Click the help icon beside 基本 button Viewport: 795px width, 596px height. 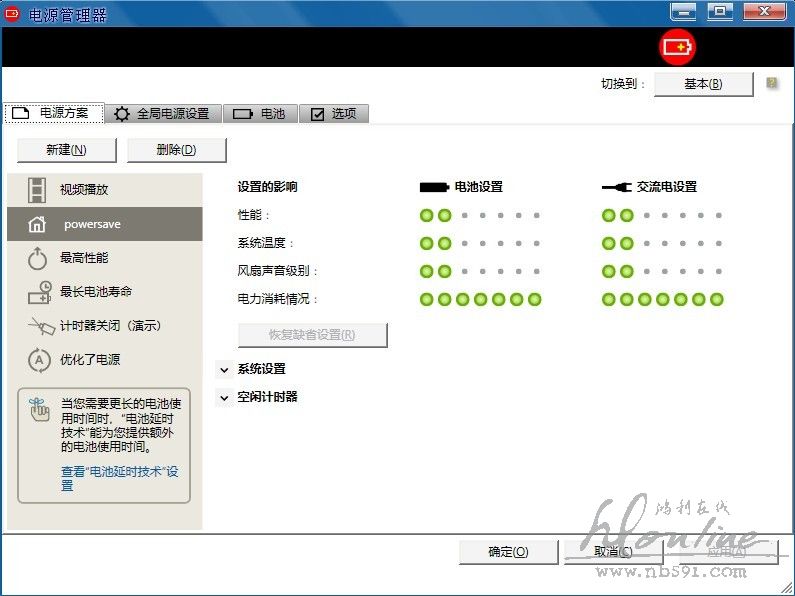click(x=772, y=83)
